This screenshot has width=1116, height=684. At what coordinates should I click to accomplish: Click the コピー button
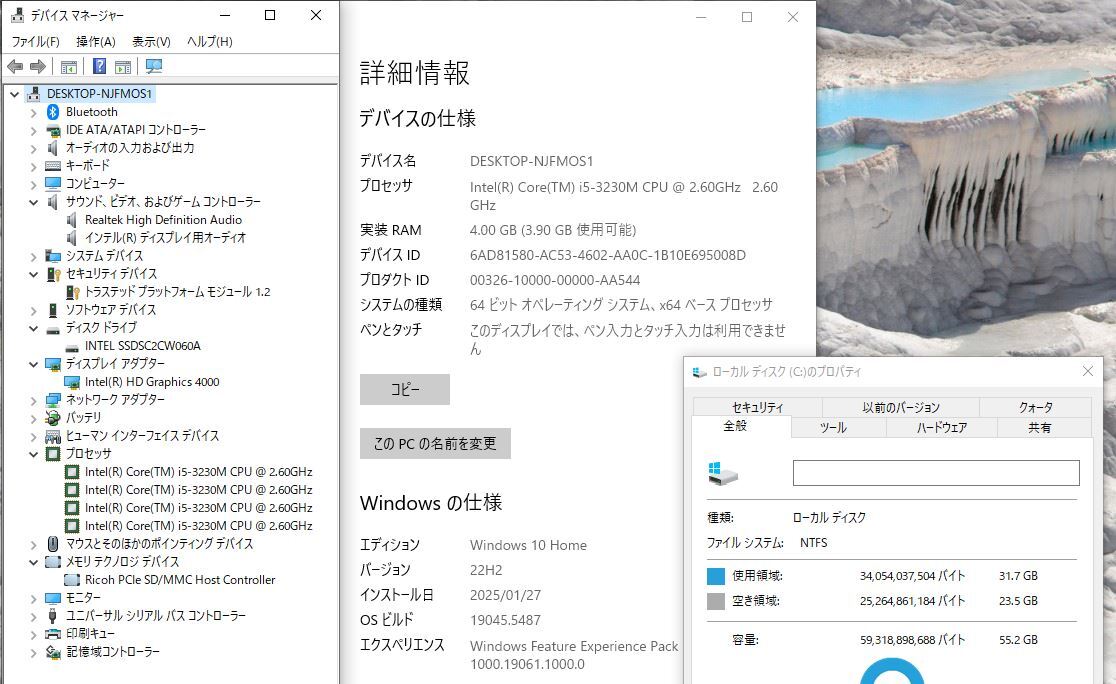pyautogui.click(x=405, y=389)
